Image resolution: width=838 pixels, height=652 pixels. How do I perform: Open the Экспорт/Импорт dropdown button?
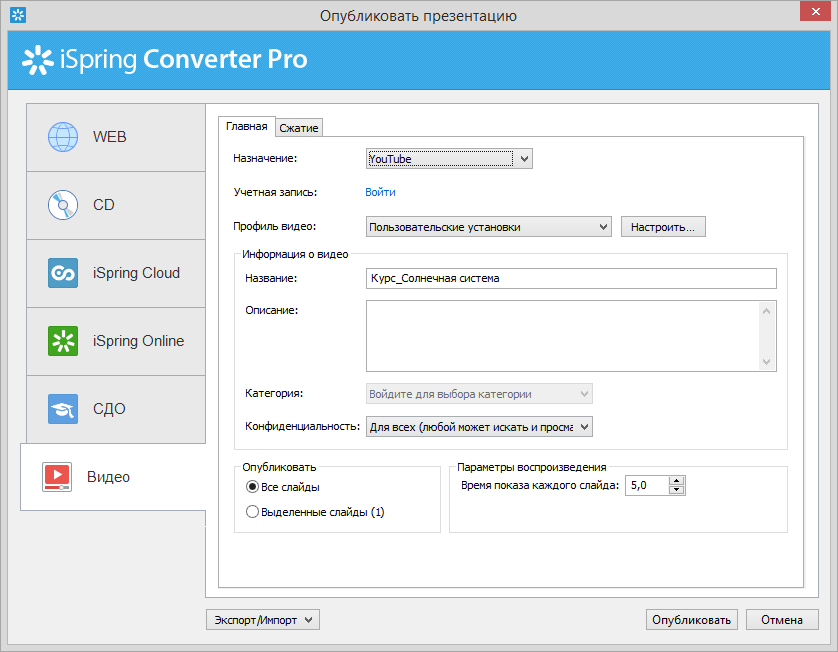click(x=262, y=619)
